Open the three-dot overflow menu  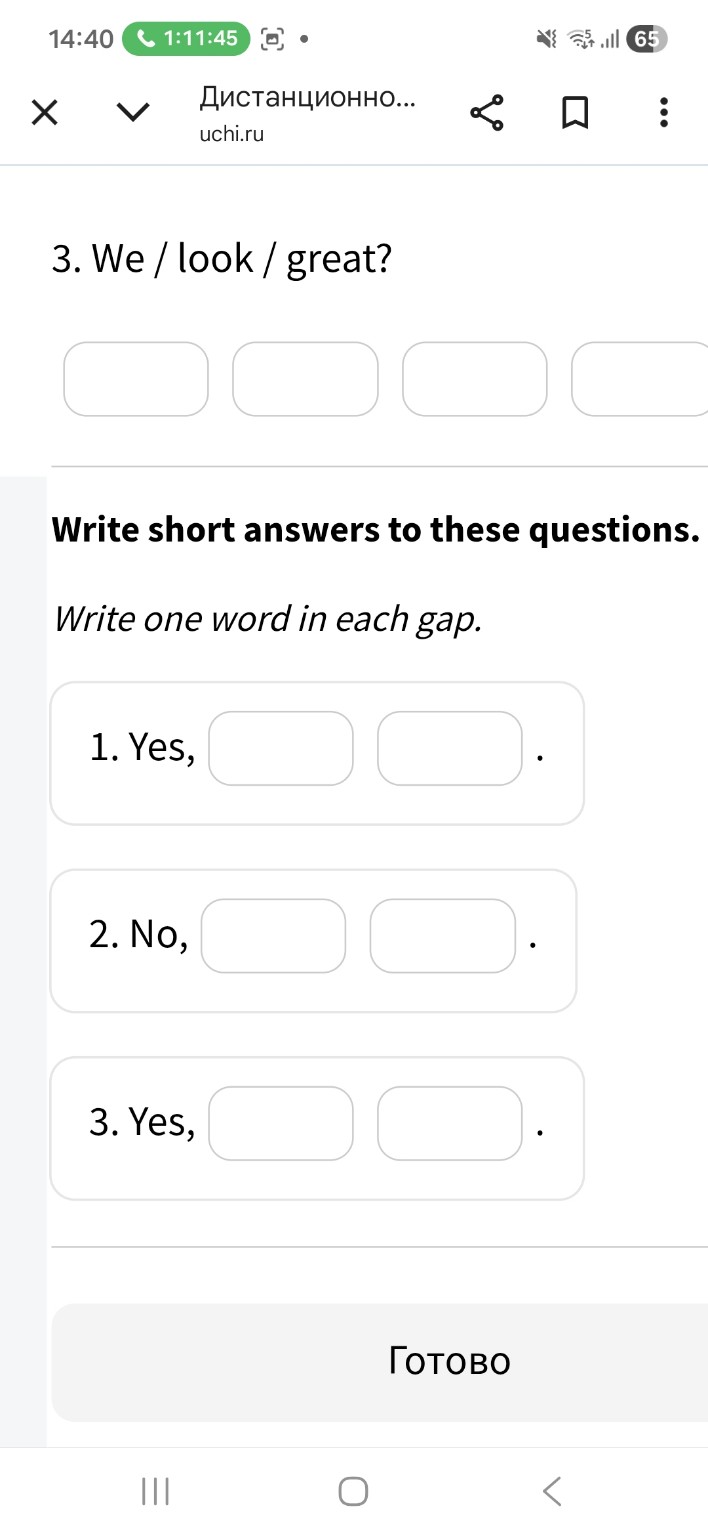[663, 113]
